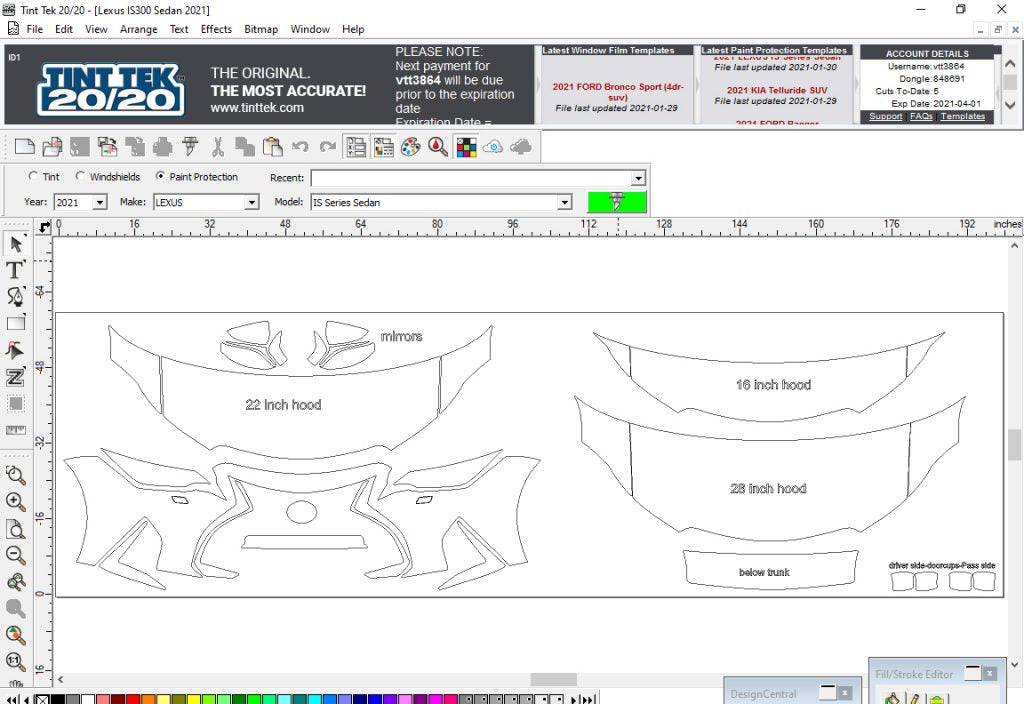Open the 2021 FORD Bronco Sport template
This screenshot has height=704, width=1024.
tap(618, 91)
